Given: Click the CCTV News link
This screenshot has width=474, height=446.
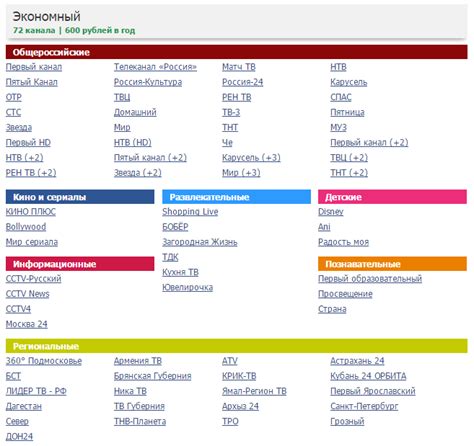Looking at the screenshot, I should point(28,294).
